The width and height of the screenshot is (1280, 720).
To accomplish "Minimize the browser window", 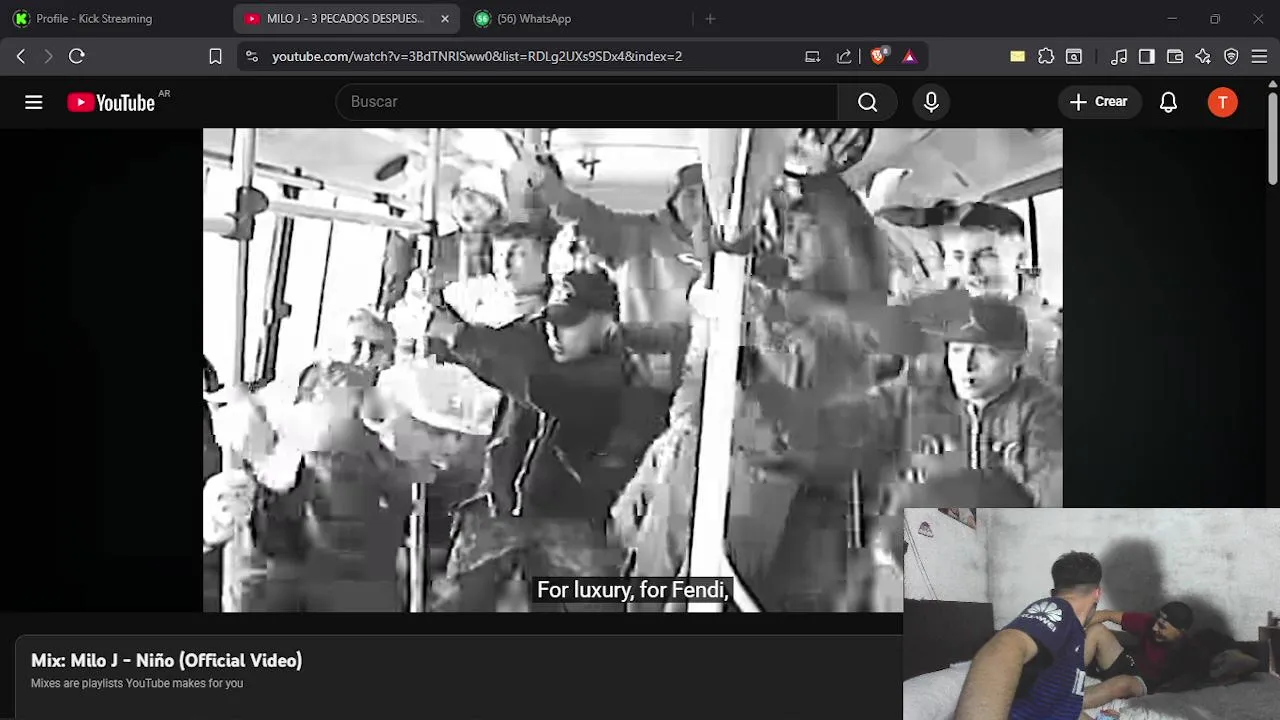I will (x=1172, y=18).
